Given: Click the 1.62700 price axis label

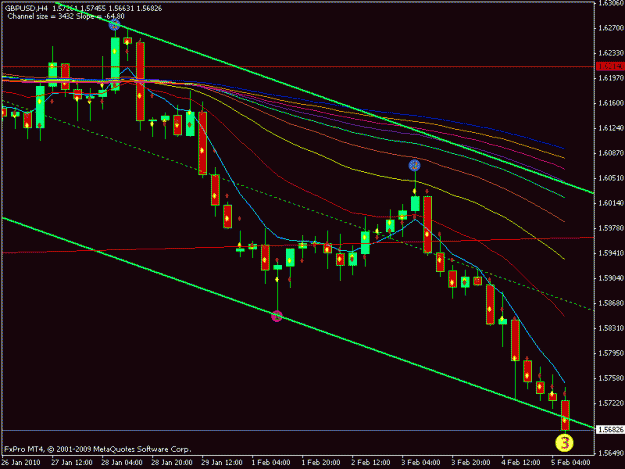Looking at the screenshot, I should click(611, 28).
